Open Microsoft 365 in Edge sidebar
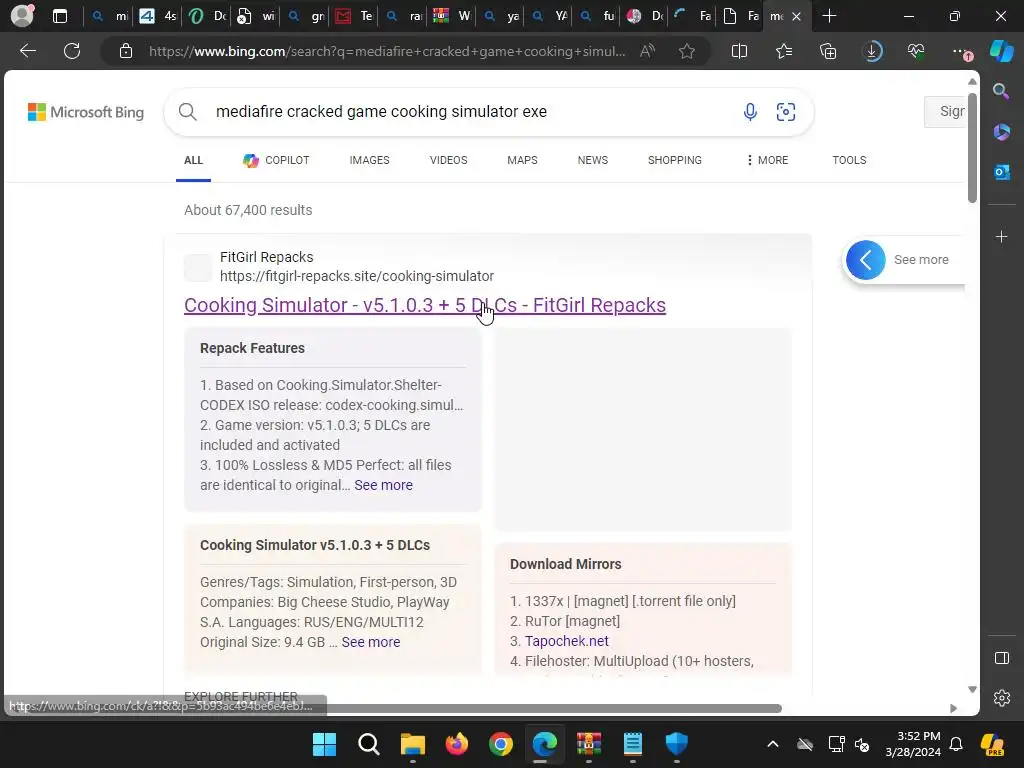Screen dimensions: 1024x768 (1001, 132)
